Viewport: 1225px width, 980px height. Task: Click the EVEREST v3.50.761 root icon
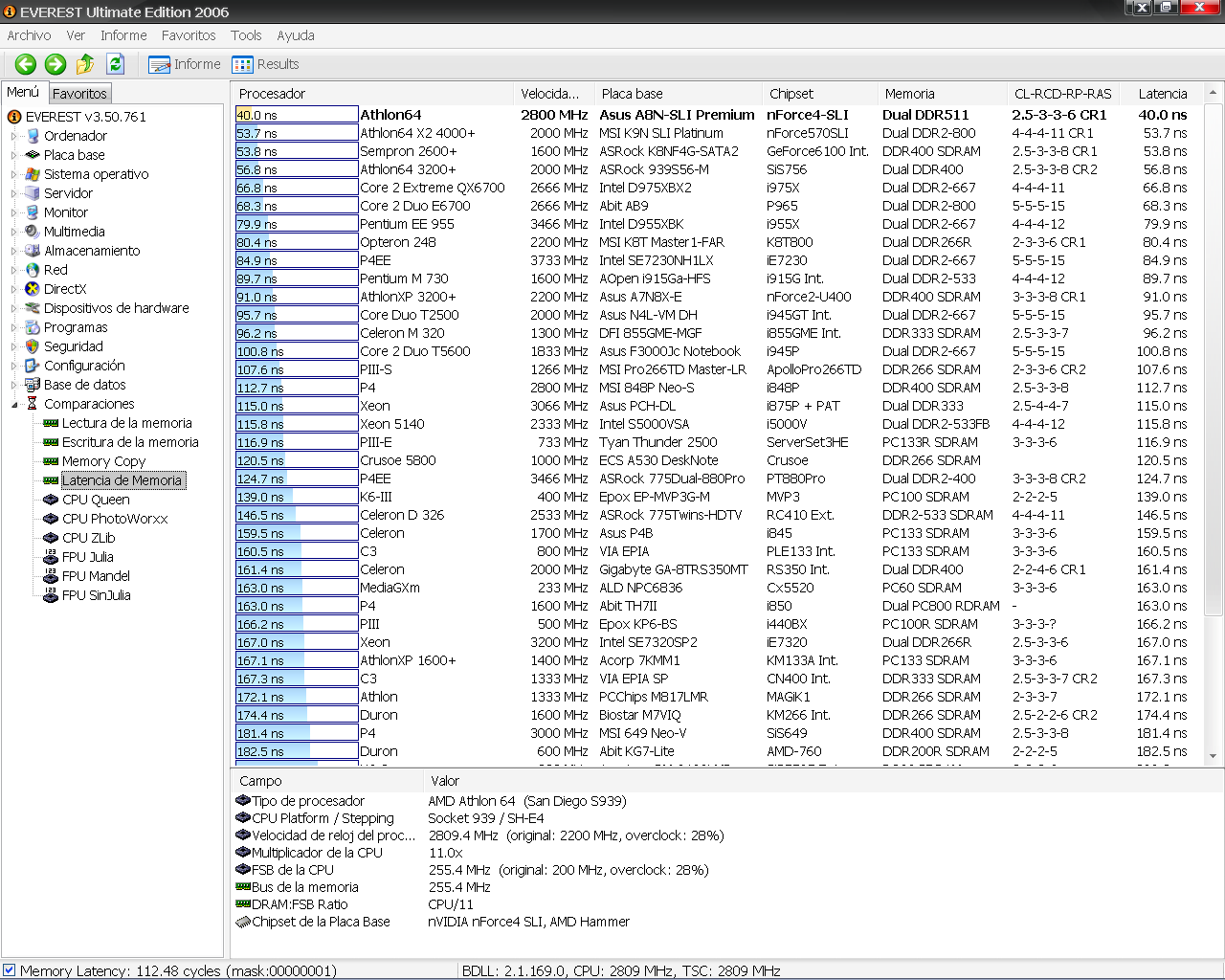14,117
